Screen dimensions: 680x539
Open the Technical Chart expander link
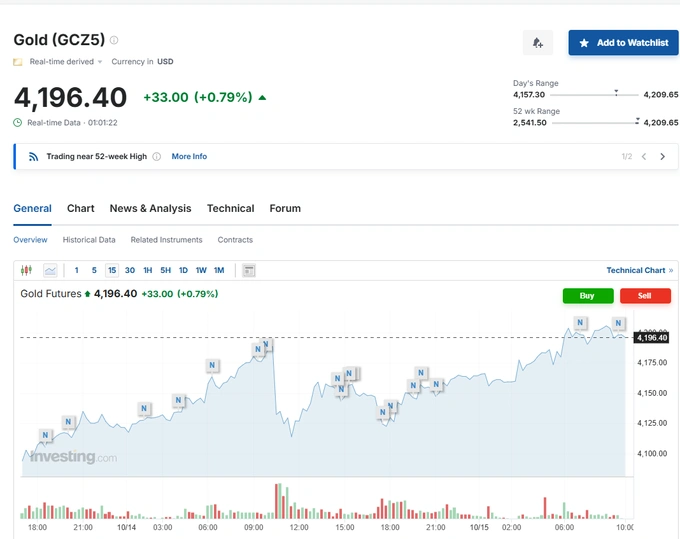tap(639, 270)
